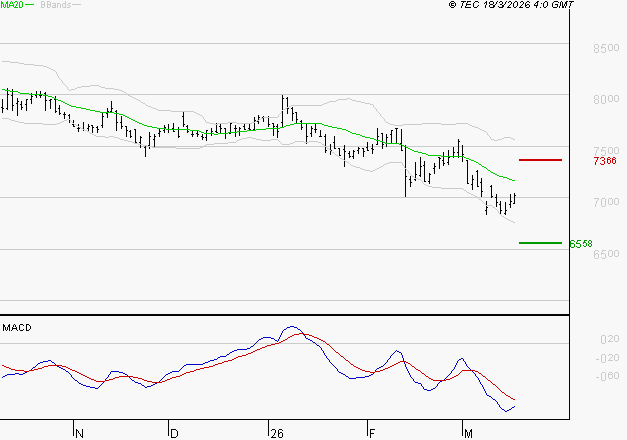The width and height of the screenshot is (627, 440).
Task: Click the red resistance line at 7366
Action: coord(540,160)
